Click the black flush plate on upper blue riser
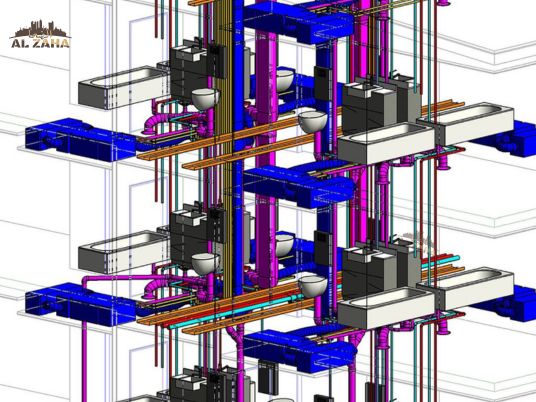The image size is (536, 402). tap(321, 73)
